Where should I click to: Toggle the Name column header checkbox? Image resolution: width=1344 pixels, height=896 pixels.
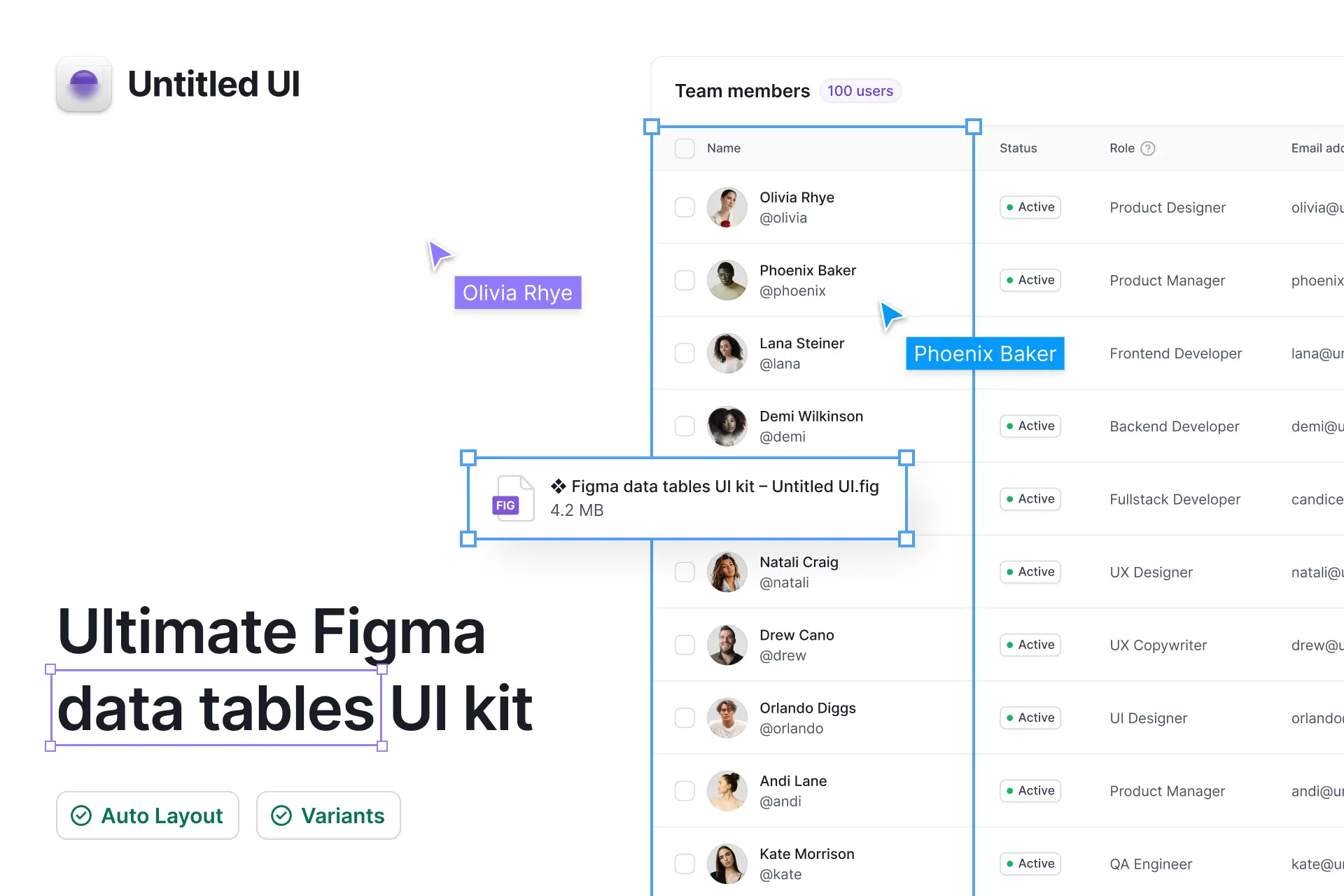click(686, 148)
